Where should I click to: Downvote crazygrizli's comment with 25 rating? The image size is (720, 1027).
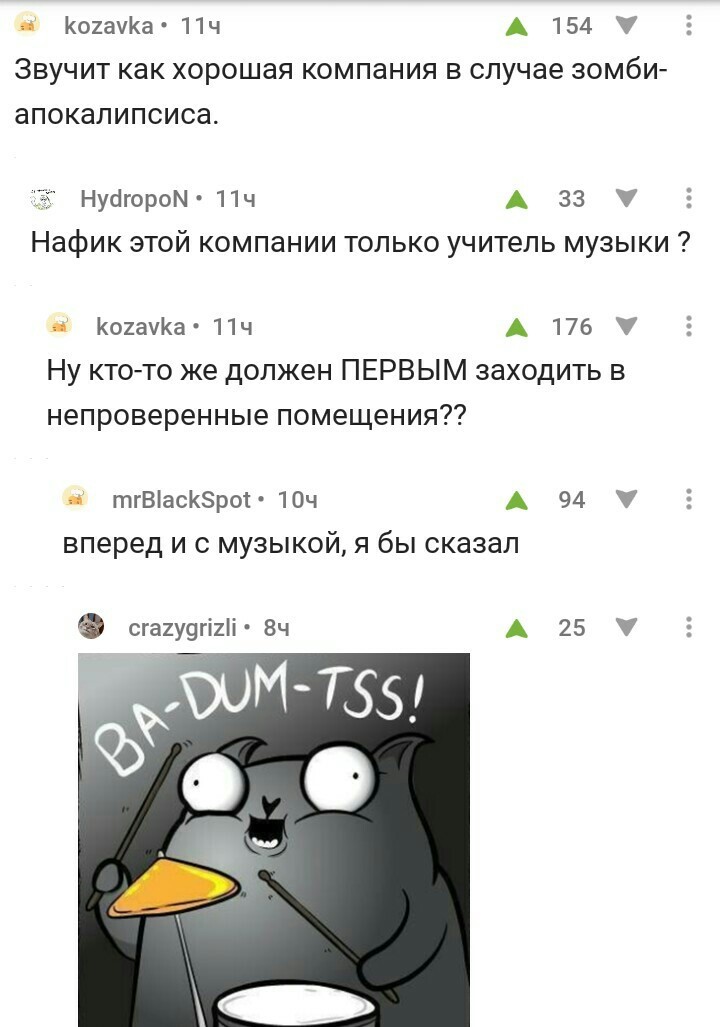[x=627, y=627]
